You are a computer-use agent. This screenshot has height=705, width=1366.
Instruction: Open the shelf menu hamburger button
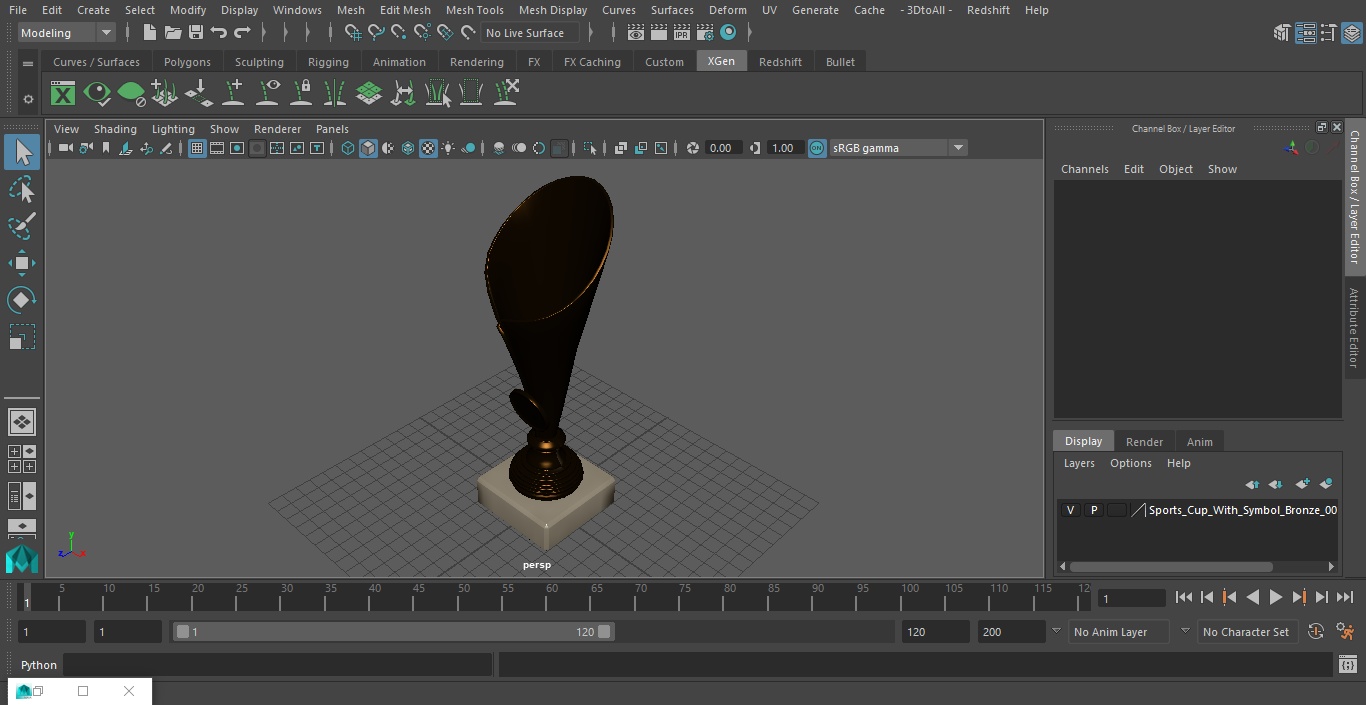(x=28, y=63)
